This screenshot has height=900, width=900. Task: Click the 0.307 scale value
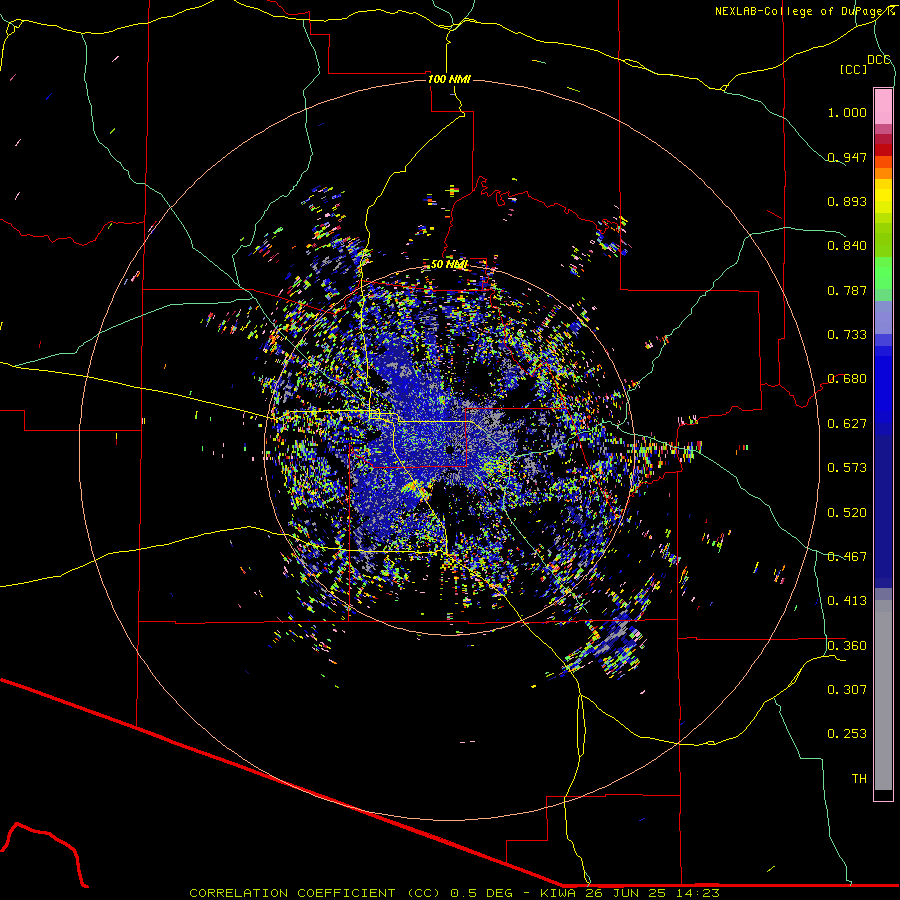click(x=847, y=690)
